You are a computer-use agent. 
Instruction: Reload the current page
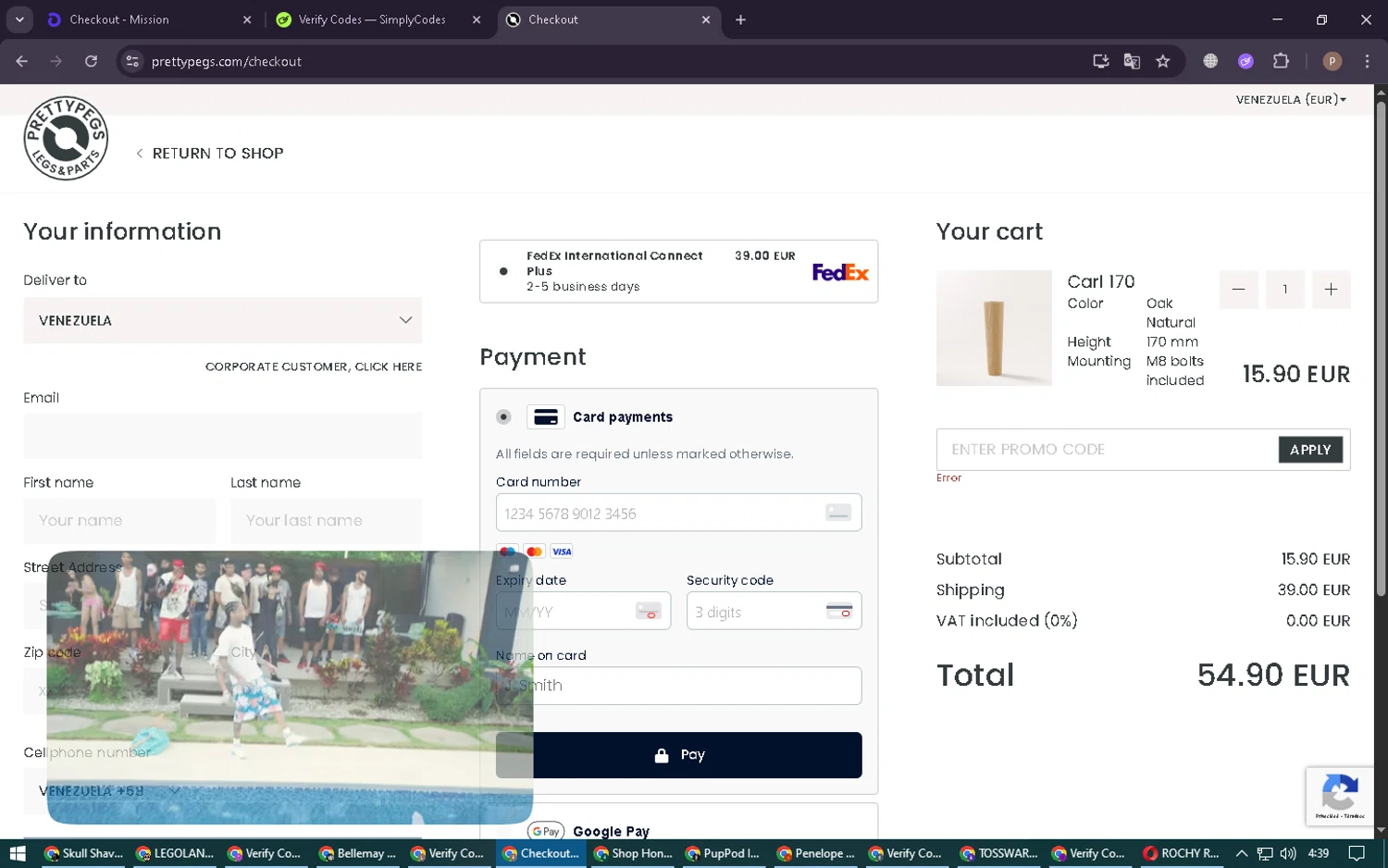[91, 61]
